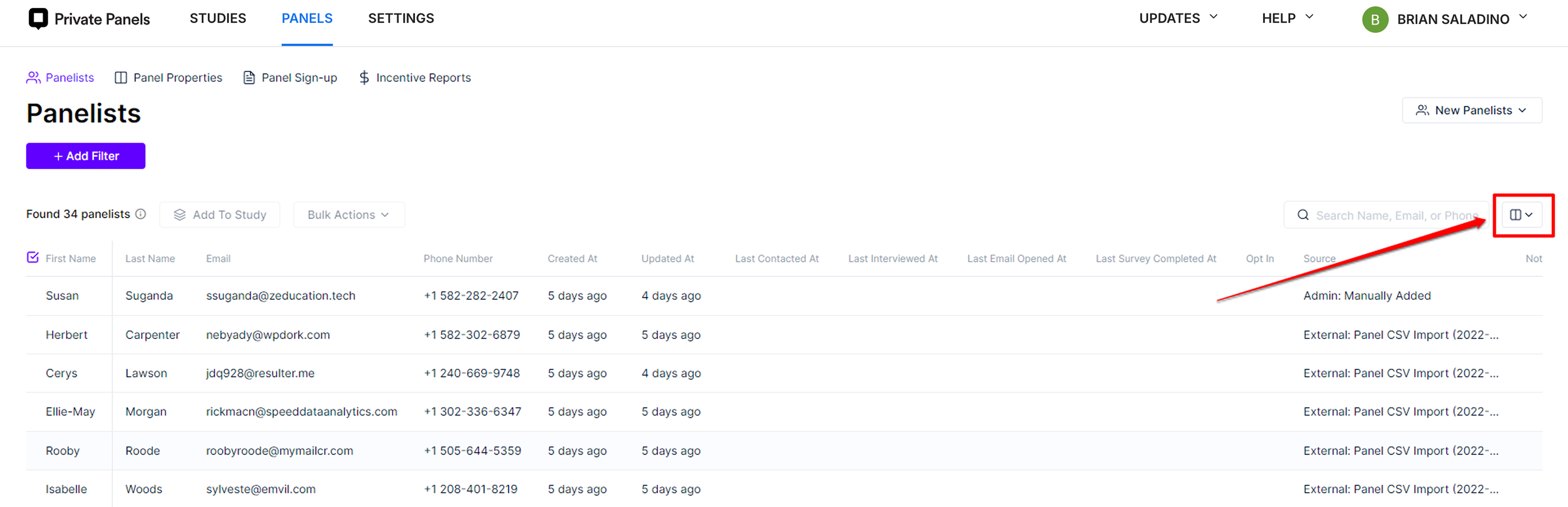This screenshot has height=507, width=1568.
Task: Open the PANELS tab
Action: pyautogui.click(x=307, y=18)
